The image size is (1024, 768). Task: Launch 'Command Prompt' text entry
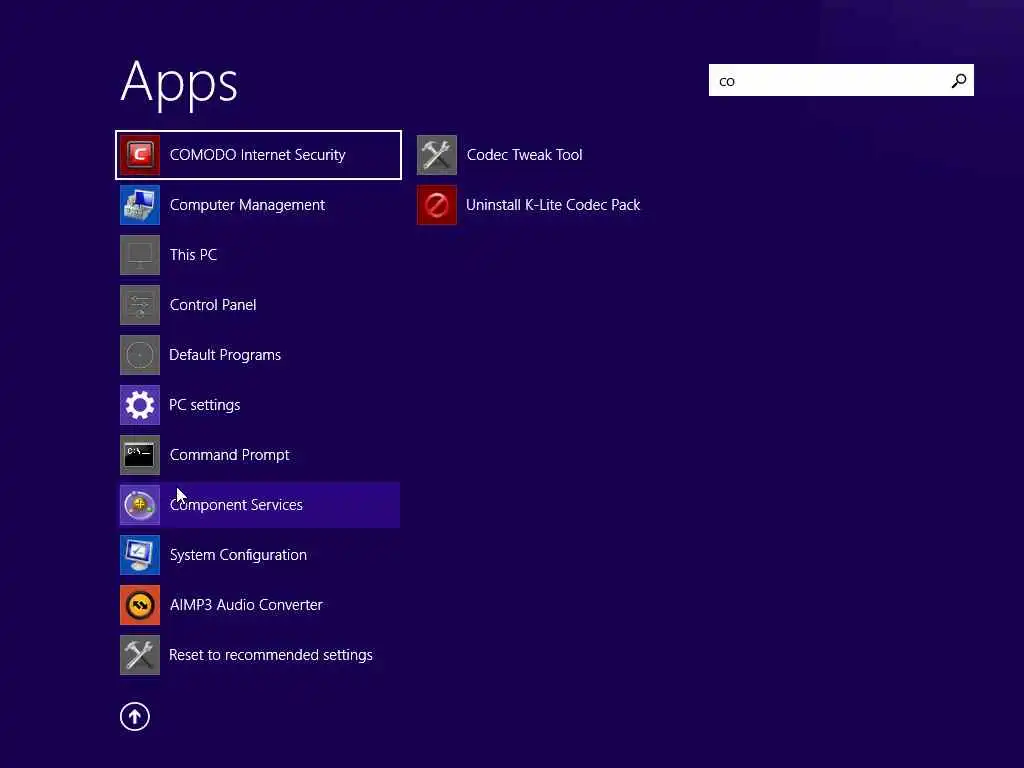[x=229, y=455]
